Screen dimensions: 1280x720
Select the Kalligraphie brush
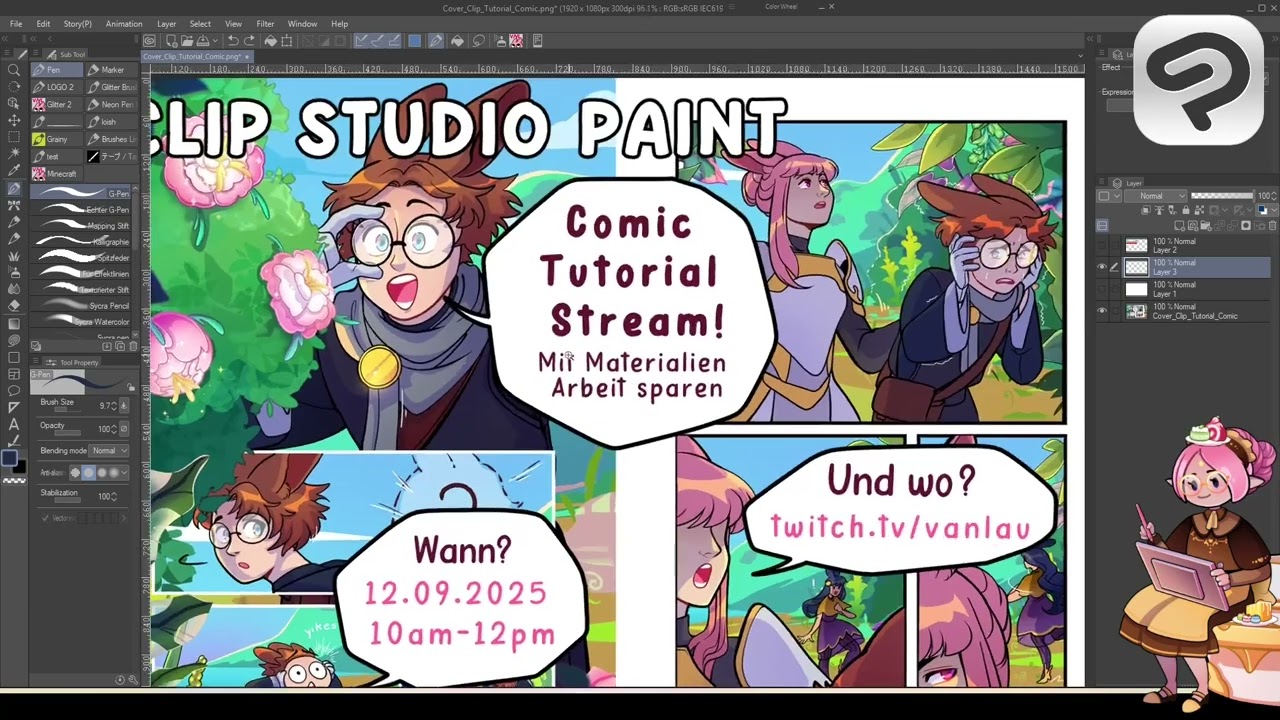(82, 242)
